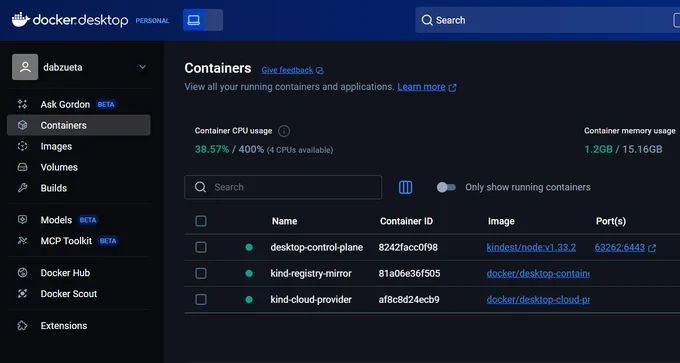Click the external link icon beside port 63262:6443
The height and width of the screenshot is (363, 680).
tap(652, 248)
